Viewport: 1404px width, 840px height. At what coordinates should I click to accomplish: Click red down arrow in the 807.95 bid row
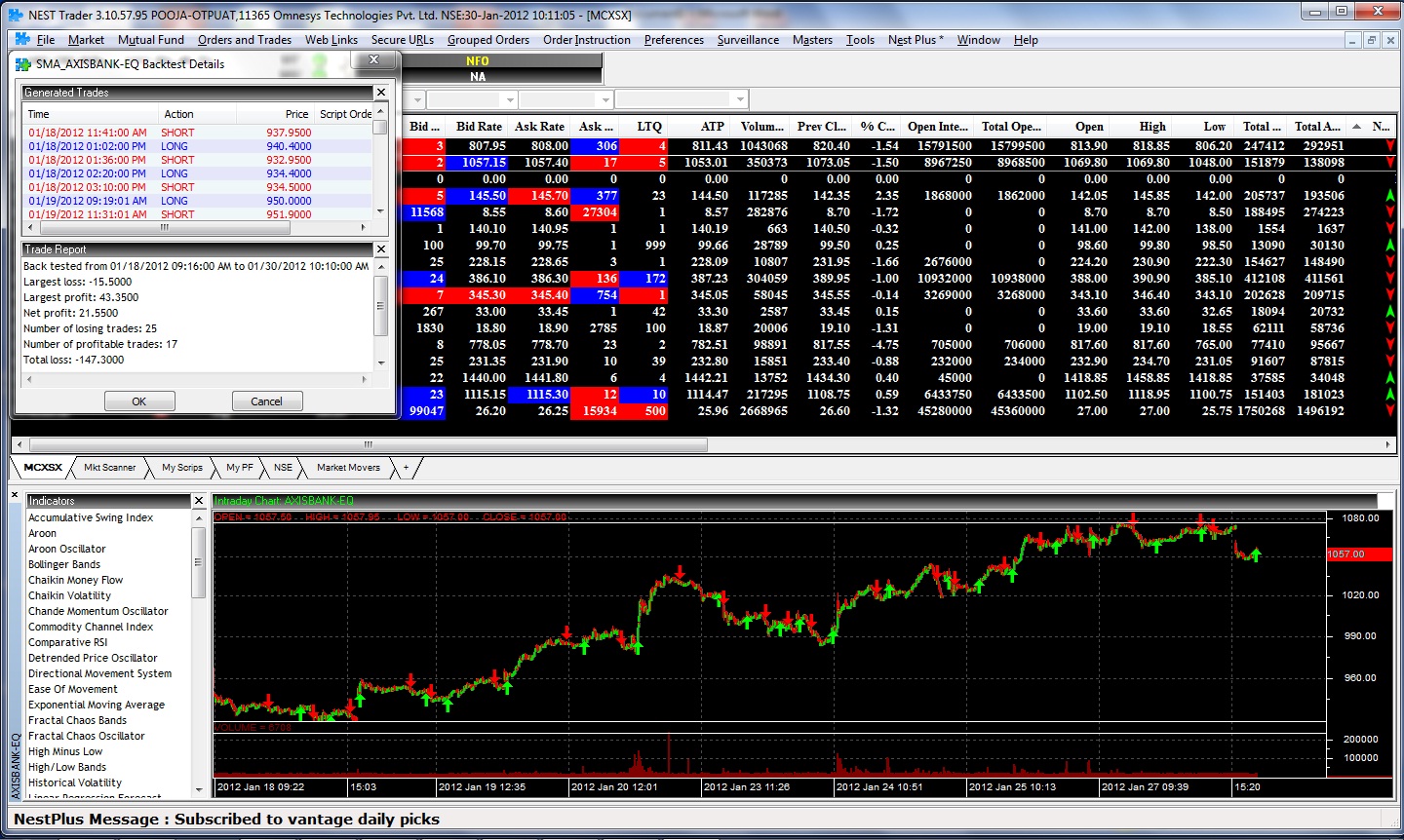coord(1389,146)
